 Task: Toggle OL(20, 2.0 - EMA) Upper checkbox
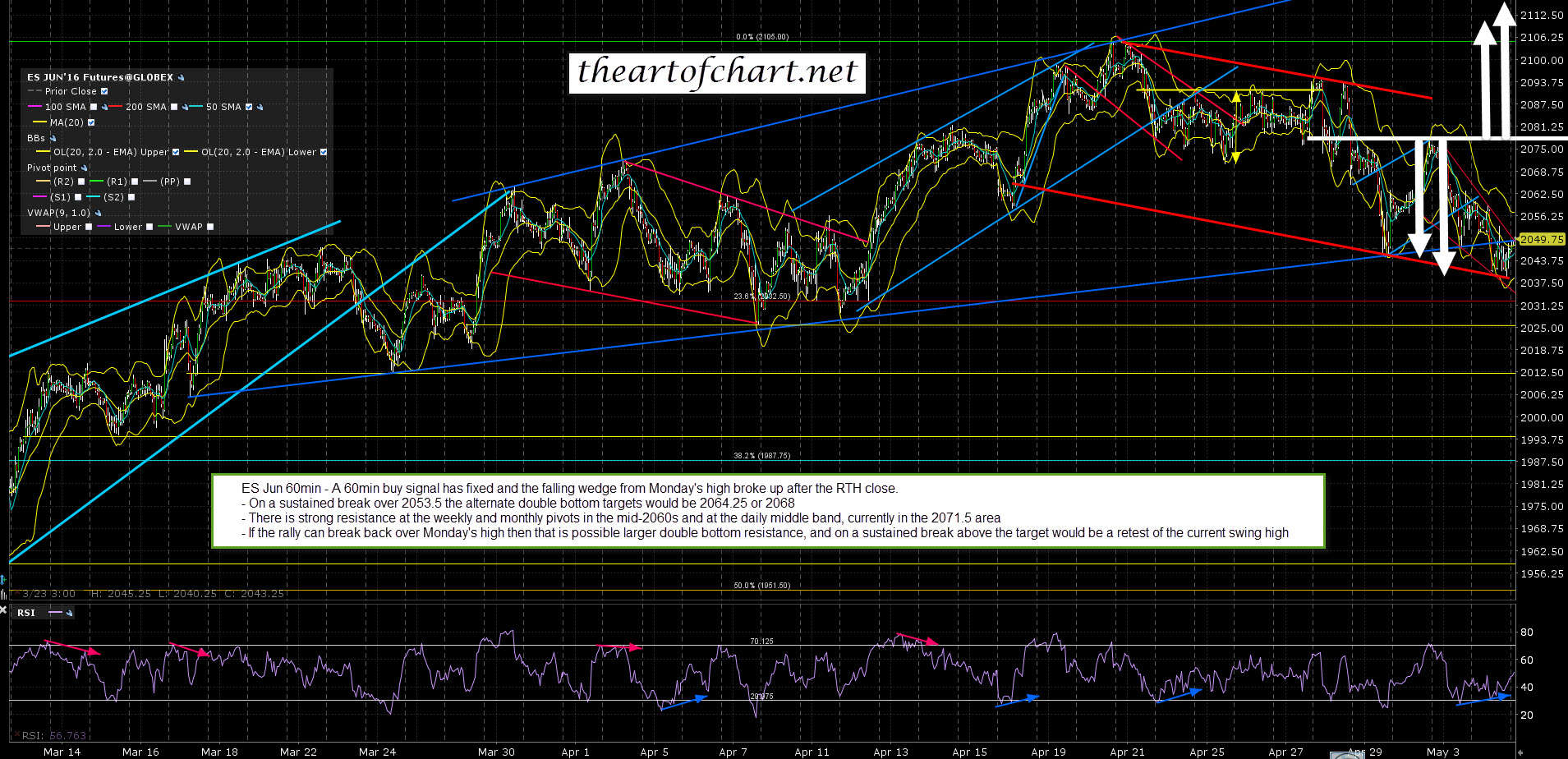176,152
